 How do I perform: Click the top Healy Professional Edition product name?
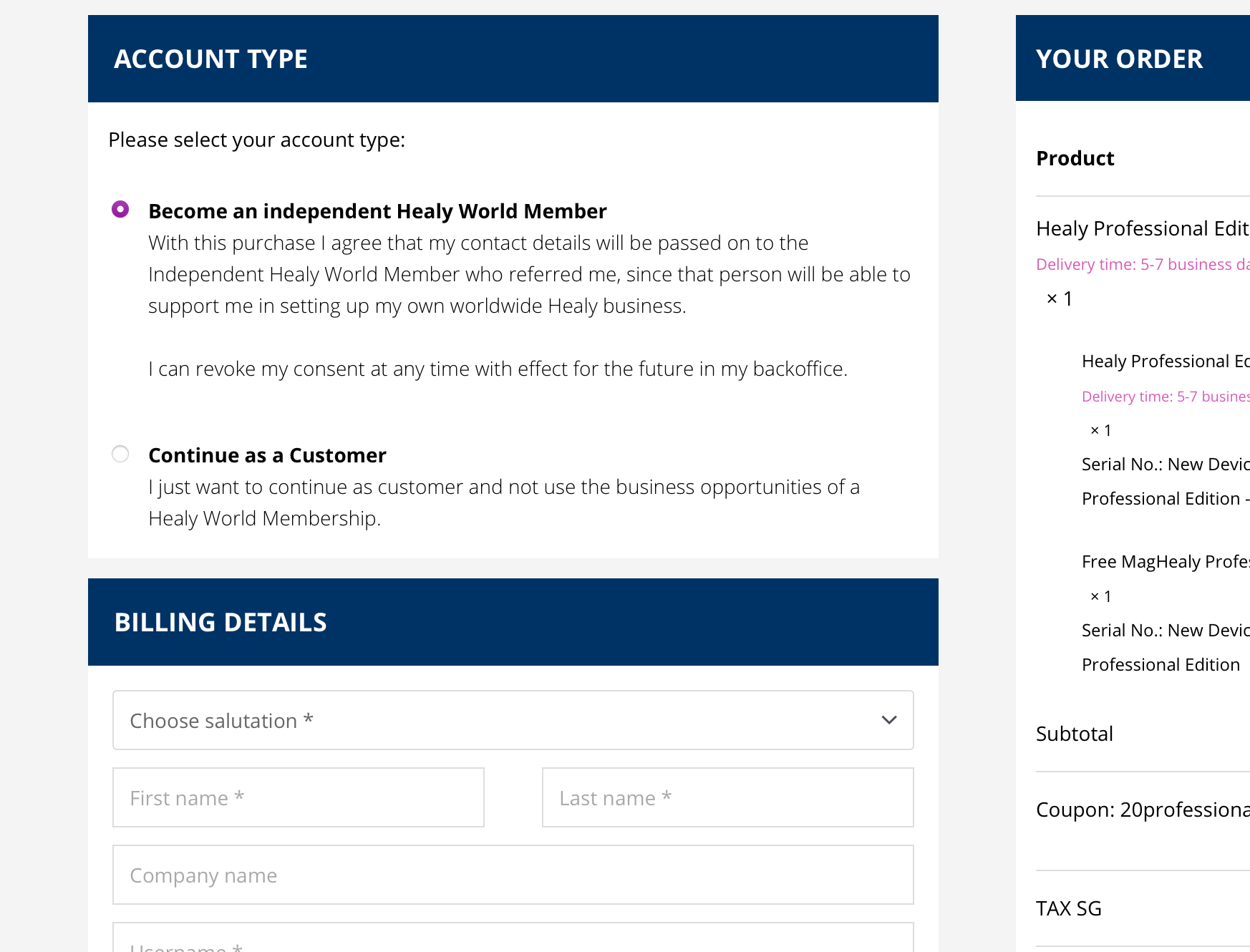point(1142,228)
